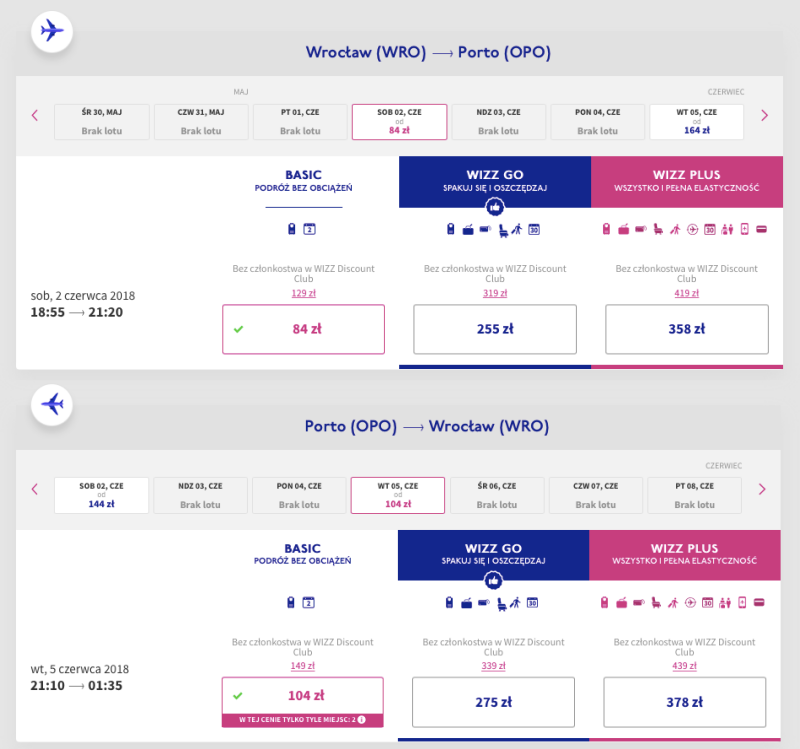Click return WIZZ PLUS fare header

(685, 555)
